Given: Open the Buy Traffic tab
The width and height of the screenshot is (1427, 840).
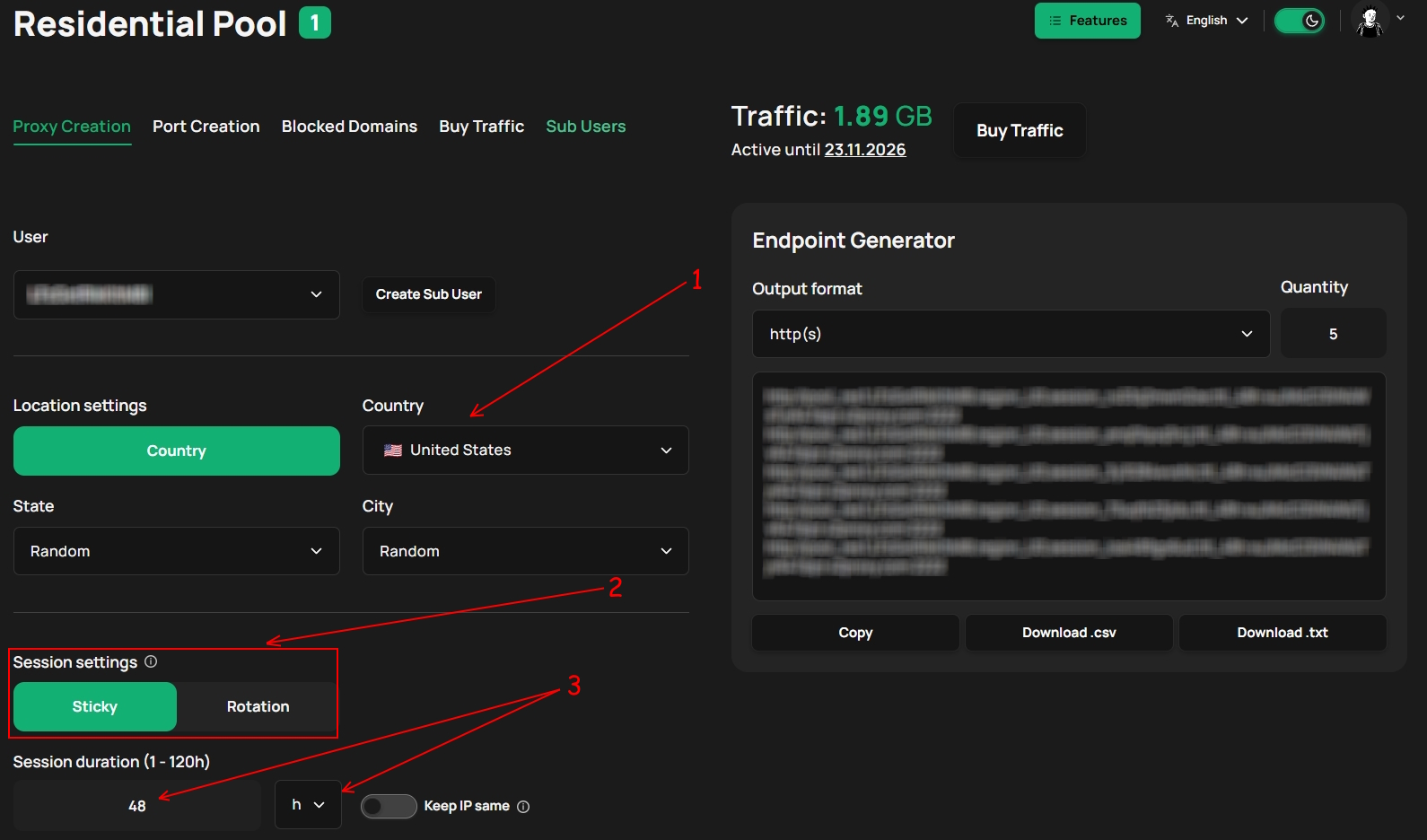Looking at the screenshot, I should 482,127.
